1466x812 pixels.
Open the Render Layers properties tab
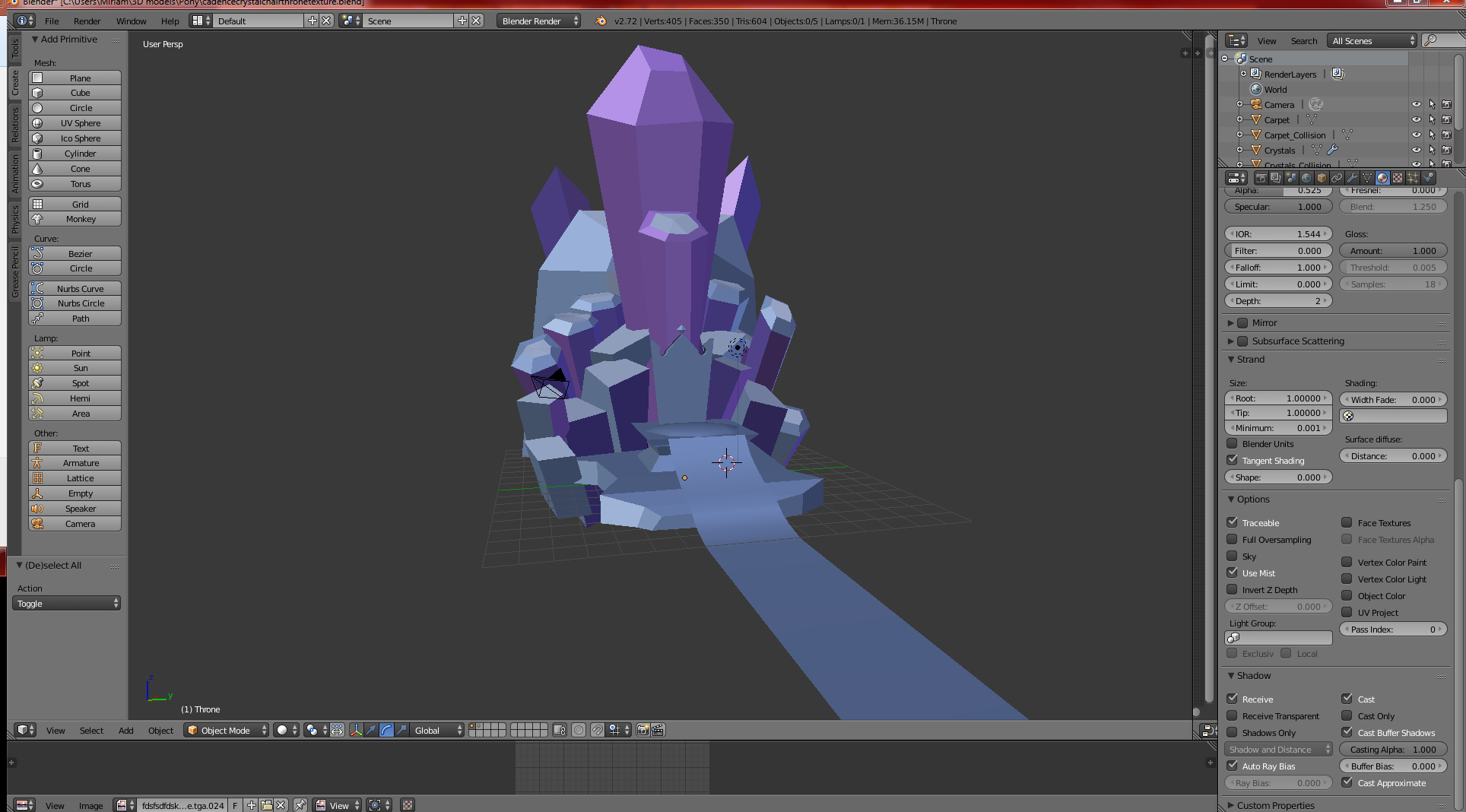click(1276, 178)
